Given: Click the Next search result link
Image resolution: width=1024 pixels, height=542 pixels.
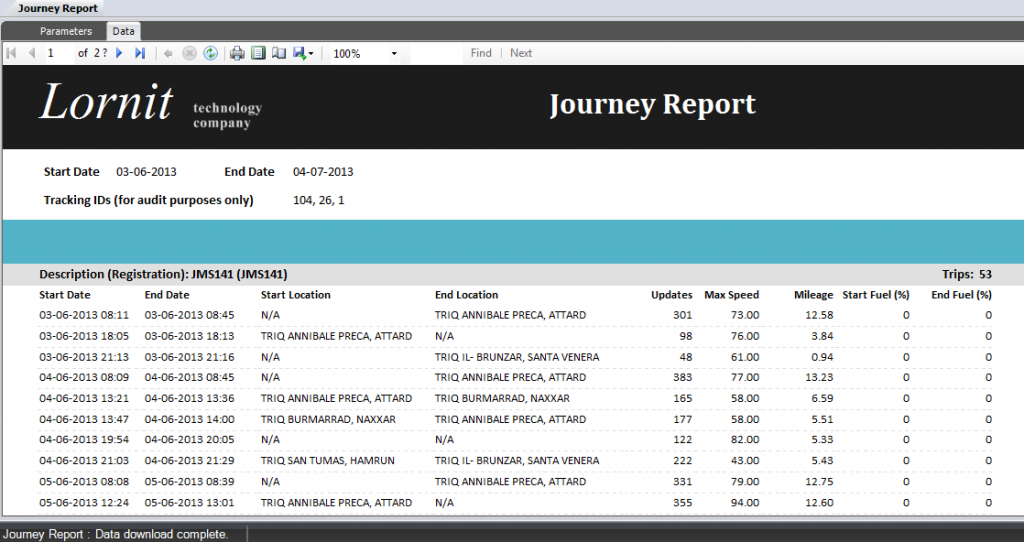Looking at the screenshot, I should click(x=521, y=53).
